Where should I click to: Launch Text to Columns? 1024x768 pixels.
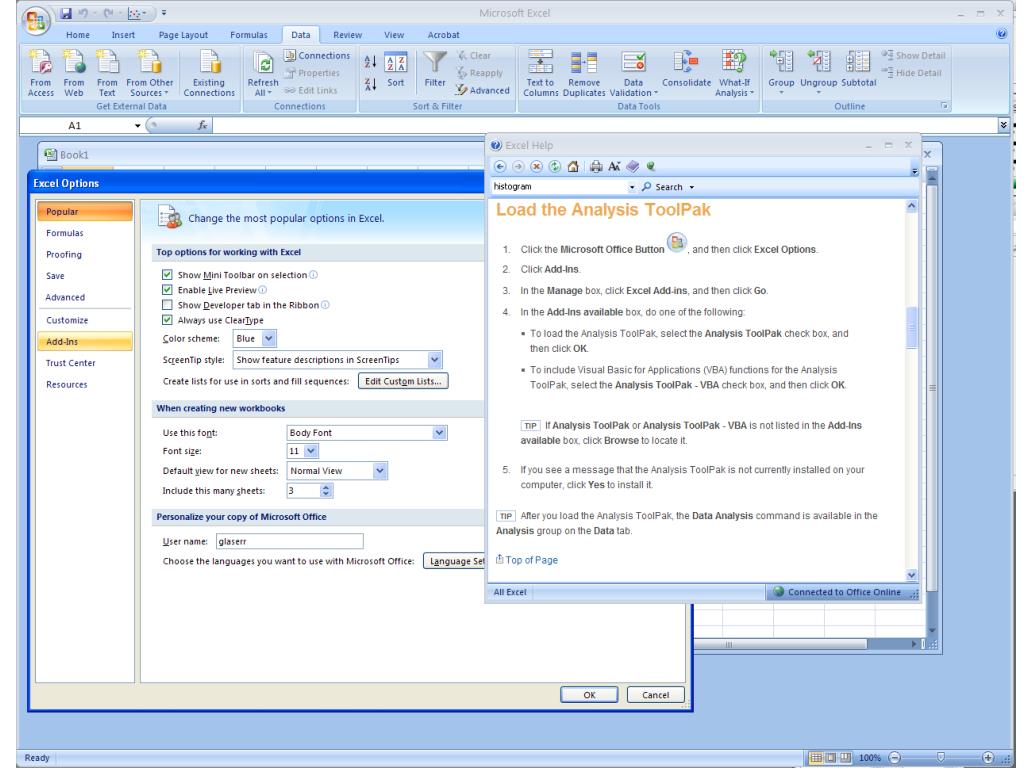[540, 74]
